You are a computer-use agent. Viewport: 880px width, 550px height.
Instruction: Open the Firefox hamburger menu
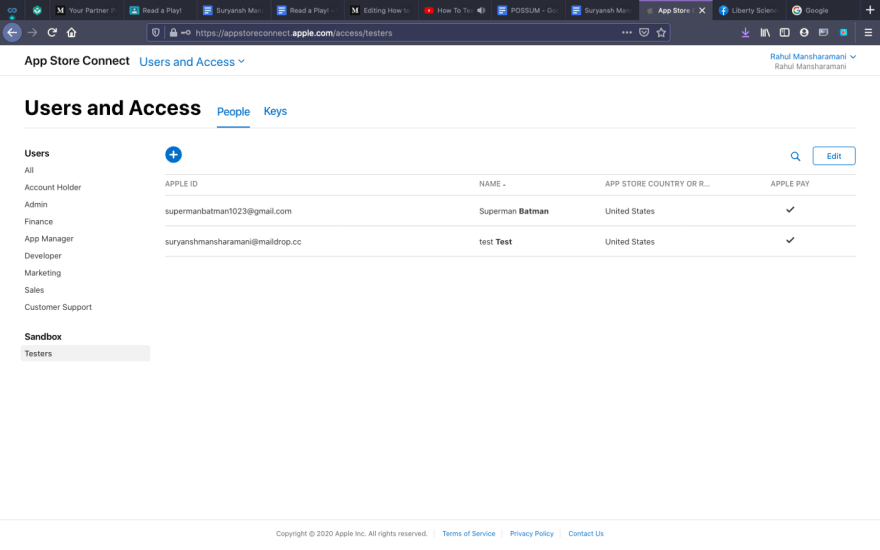tap(868, 33)
